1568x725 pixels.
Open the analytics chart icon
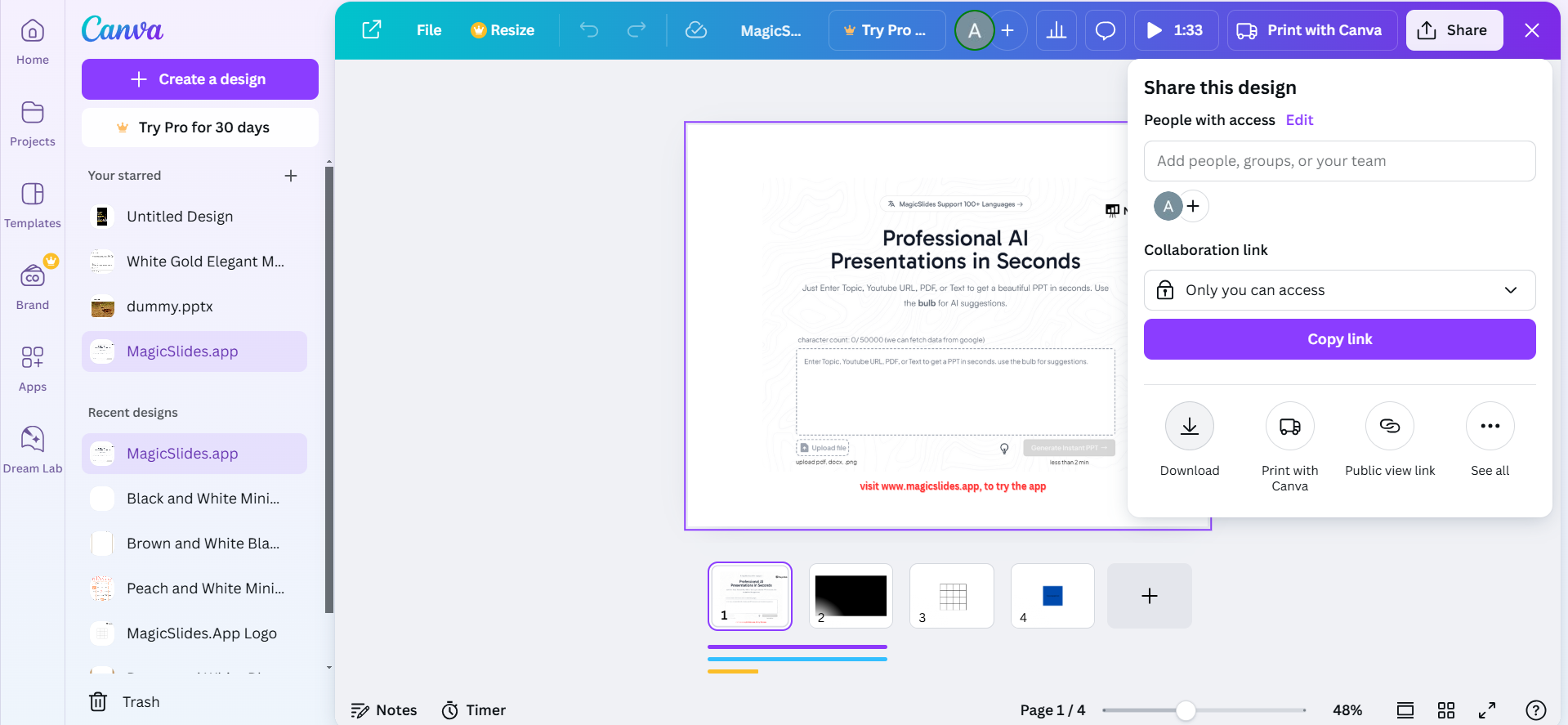[x=1057, y=30]
